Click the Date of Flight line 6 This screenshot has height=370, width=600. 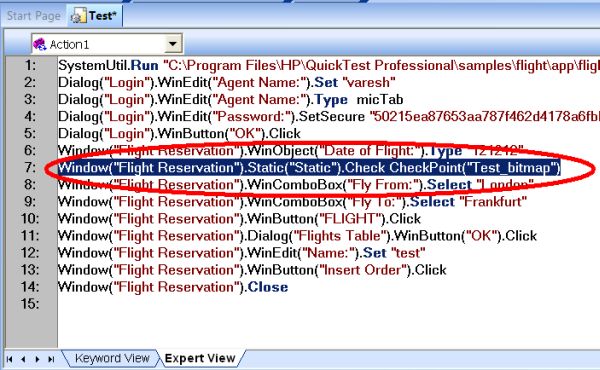(290, 150)
